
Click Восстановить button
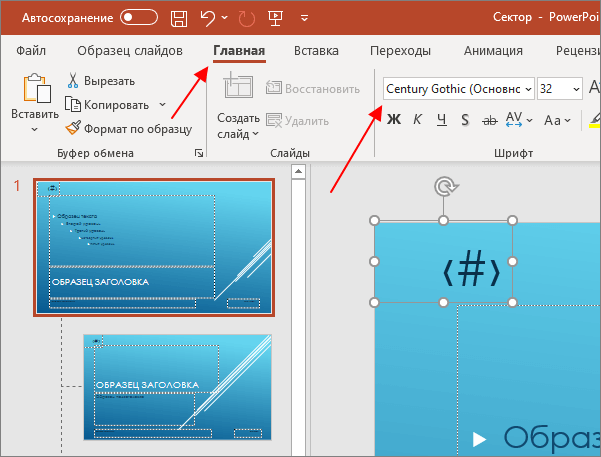click(313, 89)
